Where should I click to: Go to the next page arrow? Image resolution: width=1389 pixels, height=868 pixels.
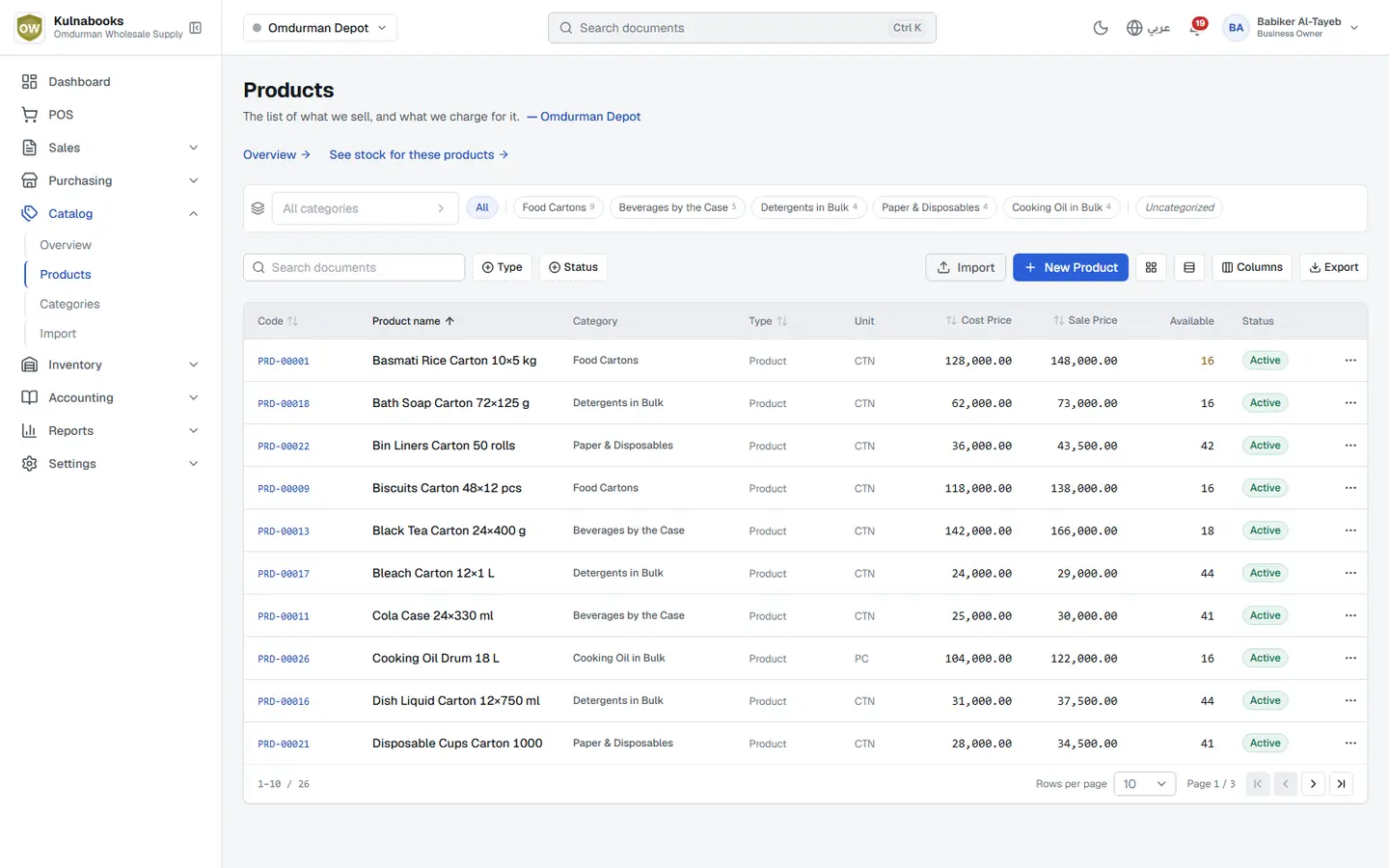[x=1314, y=784]
